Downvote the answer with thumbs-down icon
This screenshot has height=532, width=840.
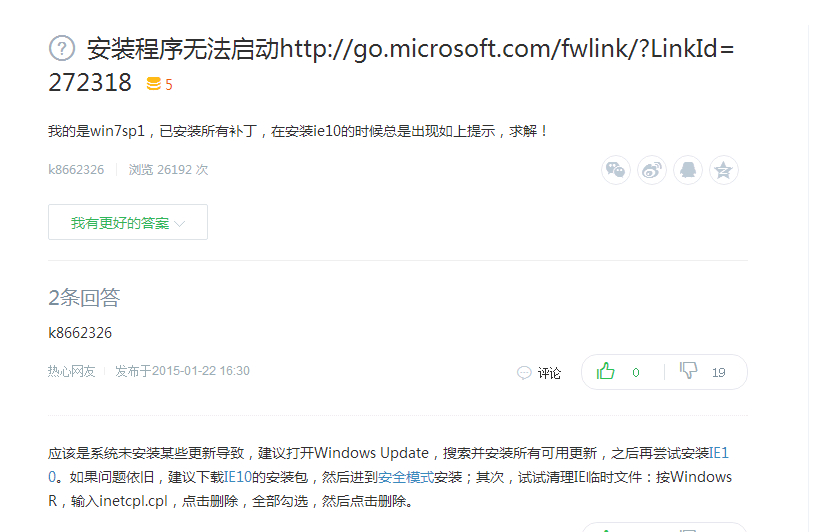pyautogui.click(x=688, y=372)
